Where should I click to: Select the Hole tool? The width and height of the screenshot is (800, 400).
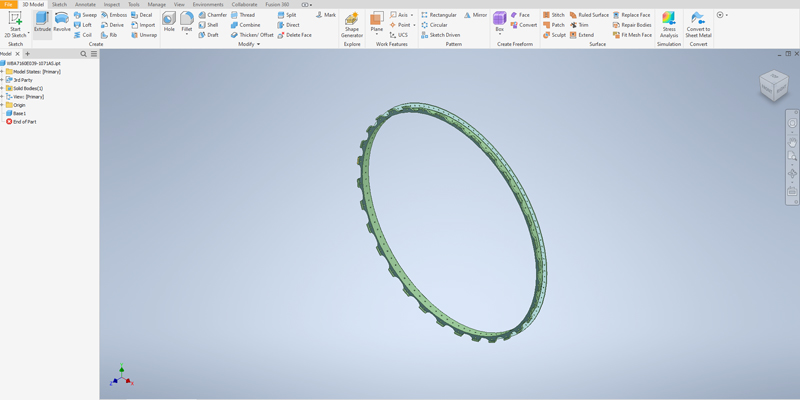[x=169, y=23]
